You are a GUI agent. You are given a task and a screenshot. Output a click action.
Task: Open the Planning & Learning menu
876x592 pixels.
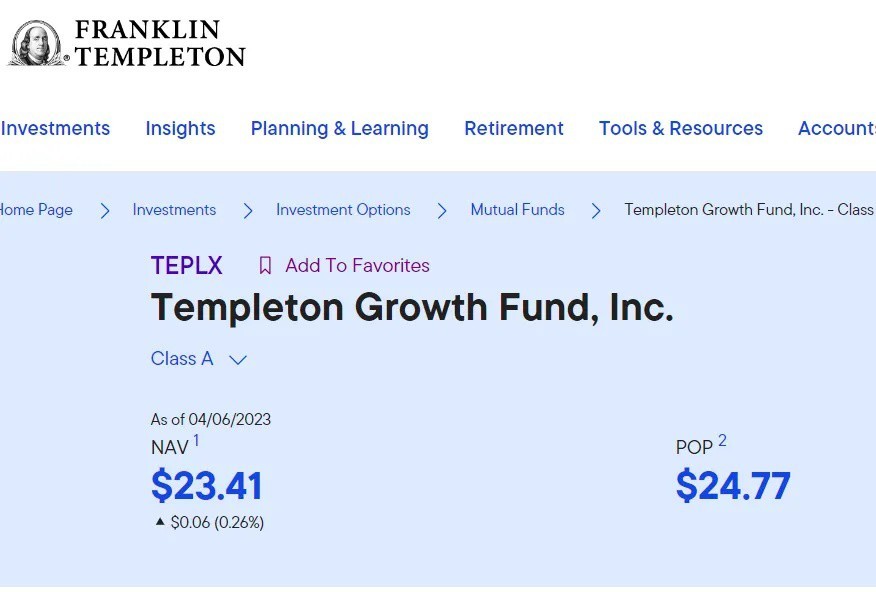[x=339, y=128]
